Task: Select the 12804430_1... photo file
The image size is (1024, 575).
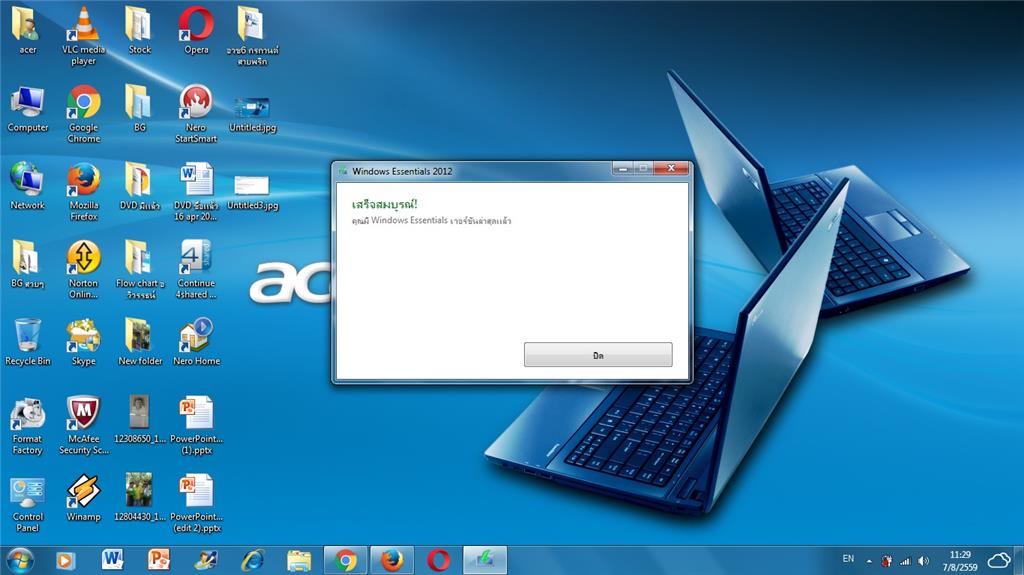Action: [x=140, y=498]
